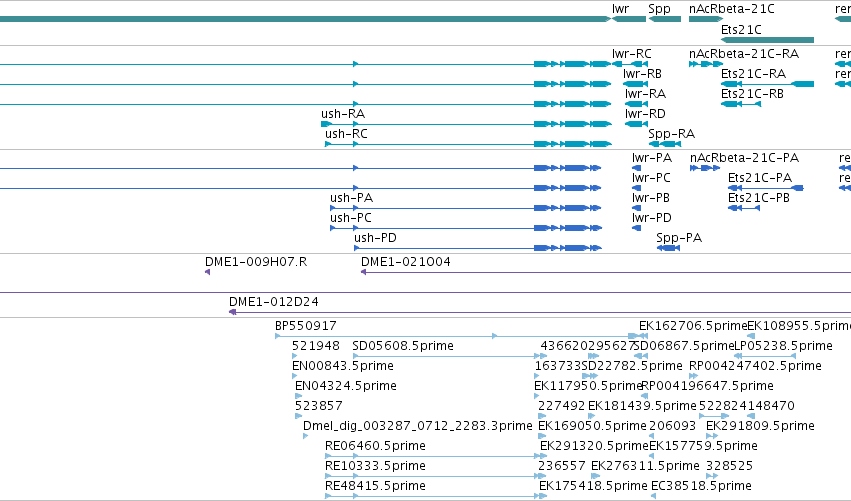This screenshot has width=851, height=501.
Task: Select the SD22782.5prime EST label
Action: tap(632, 366)
